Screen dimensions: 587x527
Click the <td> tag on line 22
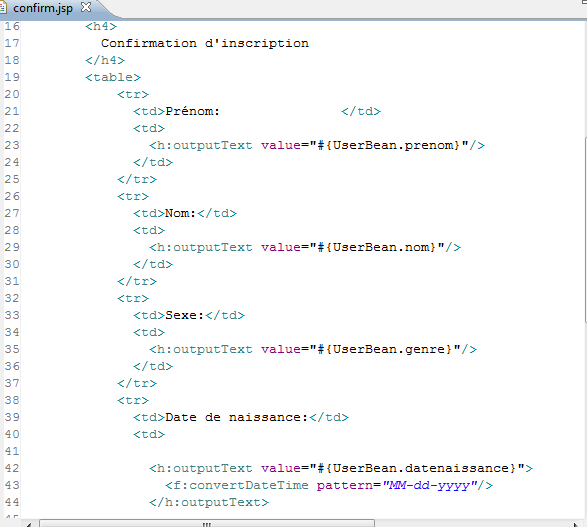pos(149,128)
